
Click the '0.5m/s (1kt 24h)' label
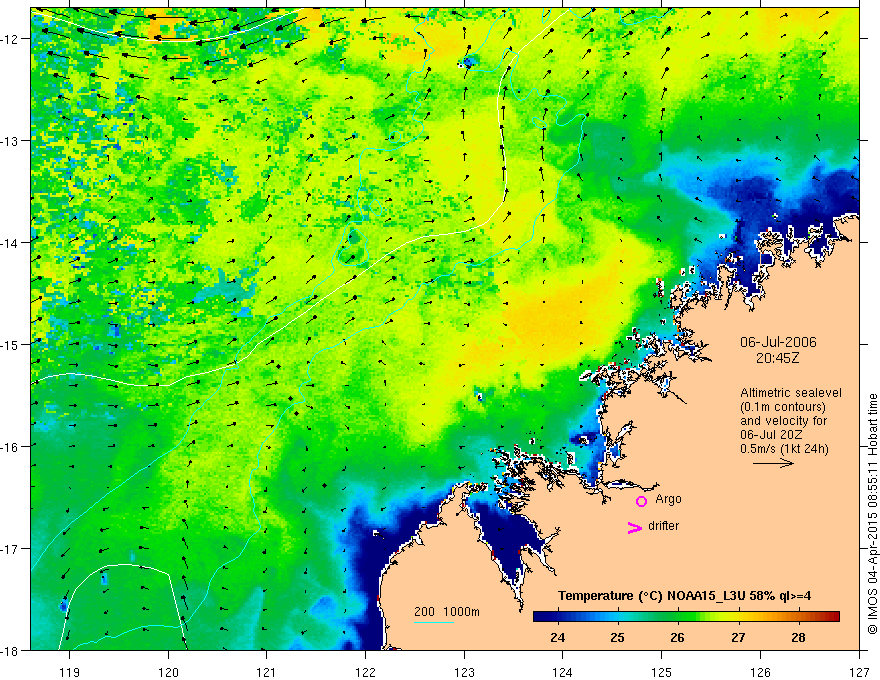click(x=784, y=449)
